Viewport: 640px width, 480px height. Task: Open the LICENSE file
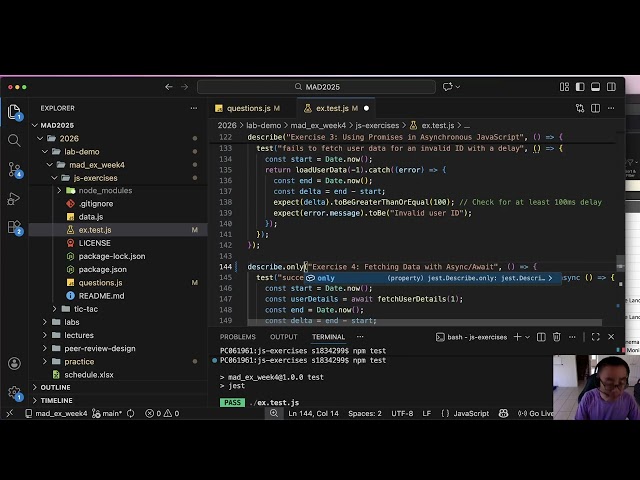(94, 243)
